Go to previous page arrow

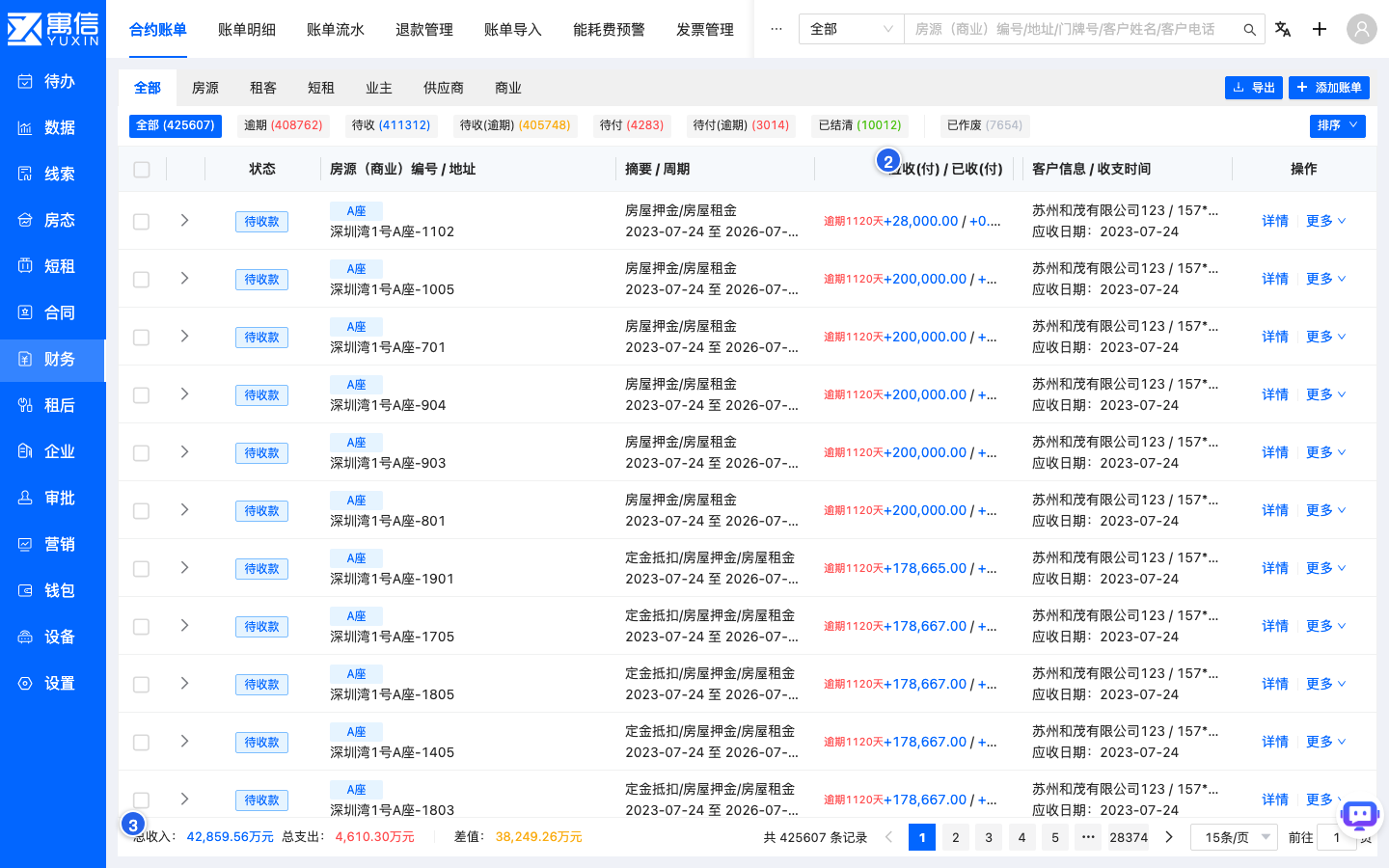(x=888, y=837)
